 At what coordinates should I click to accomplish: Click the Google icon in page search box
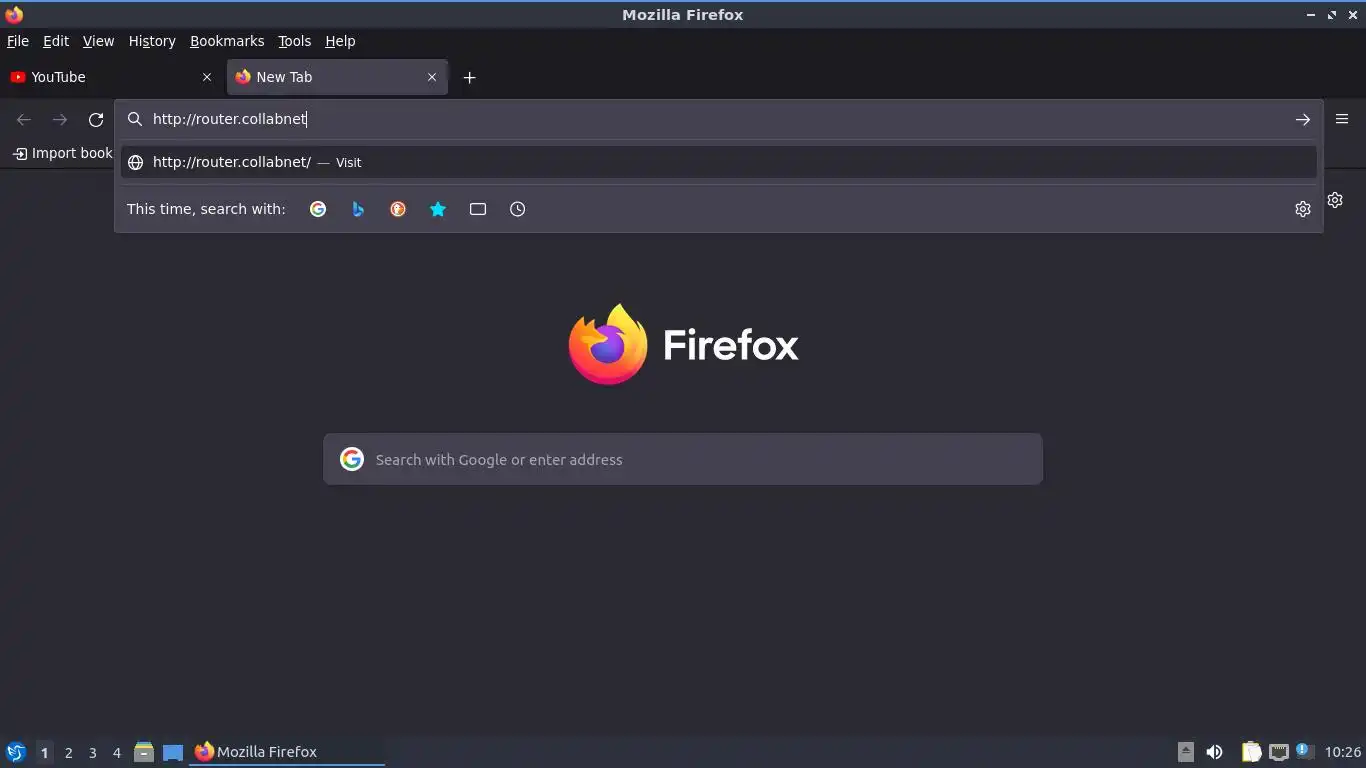(352, 459)
